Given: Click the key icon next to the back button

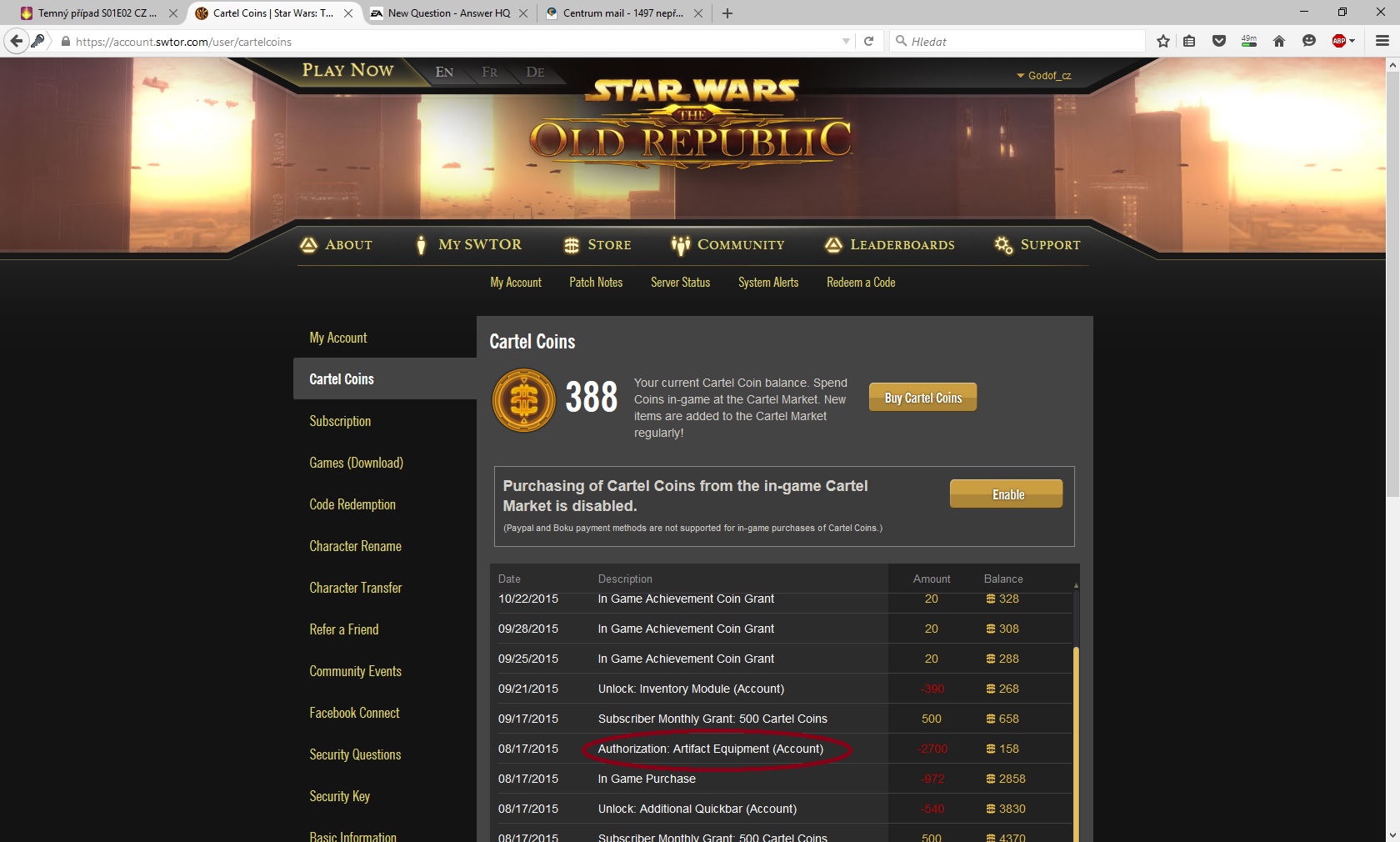Looking at the screenshot, I should pos(37,41).
